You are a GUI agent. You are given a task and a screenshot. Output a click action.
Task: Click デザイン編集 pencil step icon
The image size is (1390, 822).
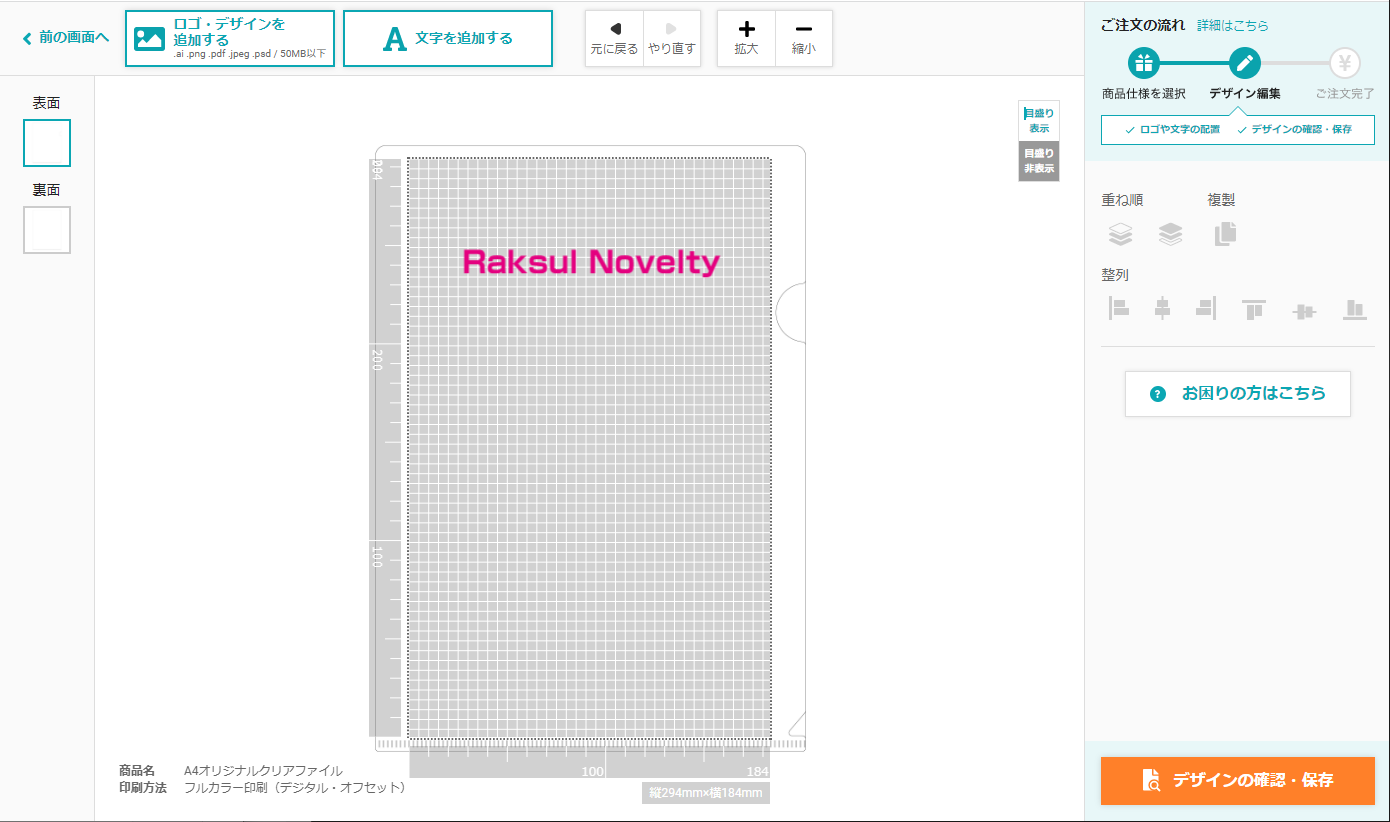pyautogui.click(x=1245, y=64)
